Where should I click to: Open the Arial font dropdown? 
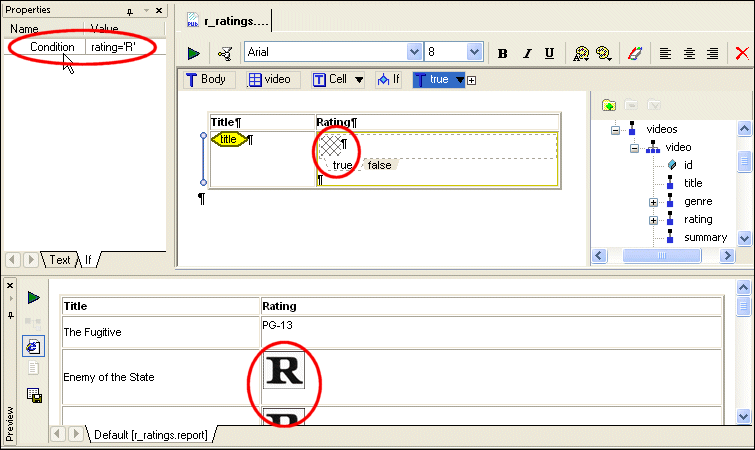[x=414, y=52]
